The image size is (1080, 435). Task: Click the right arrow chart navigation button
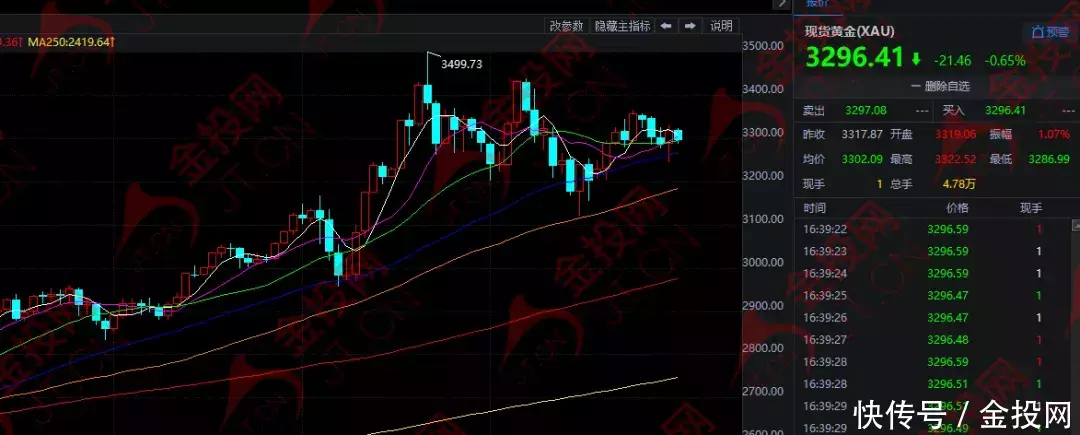[689, 26]
